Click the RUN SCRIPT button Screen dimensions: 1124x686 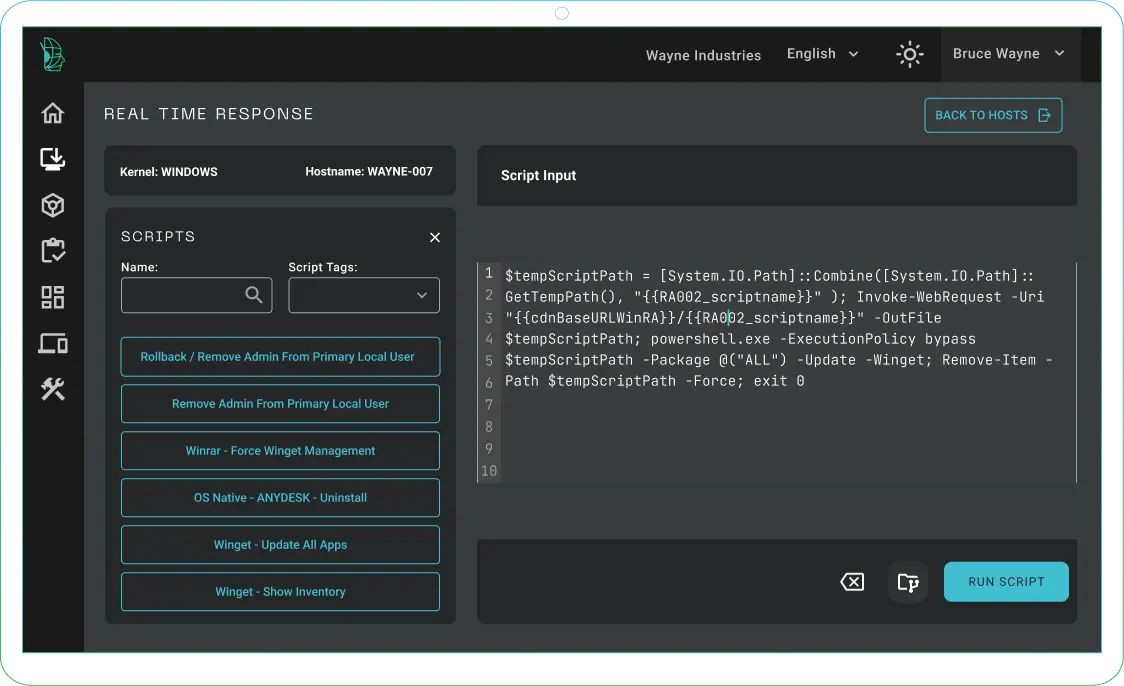point(1006,582)
